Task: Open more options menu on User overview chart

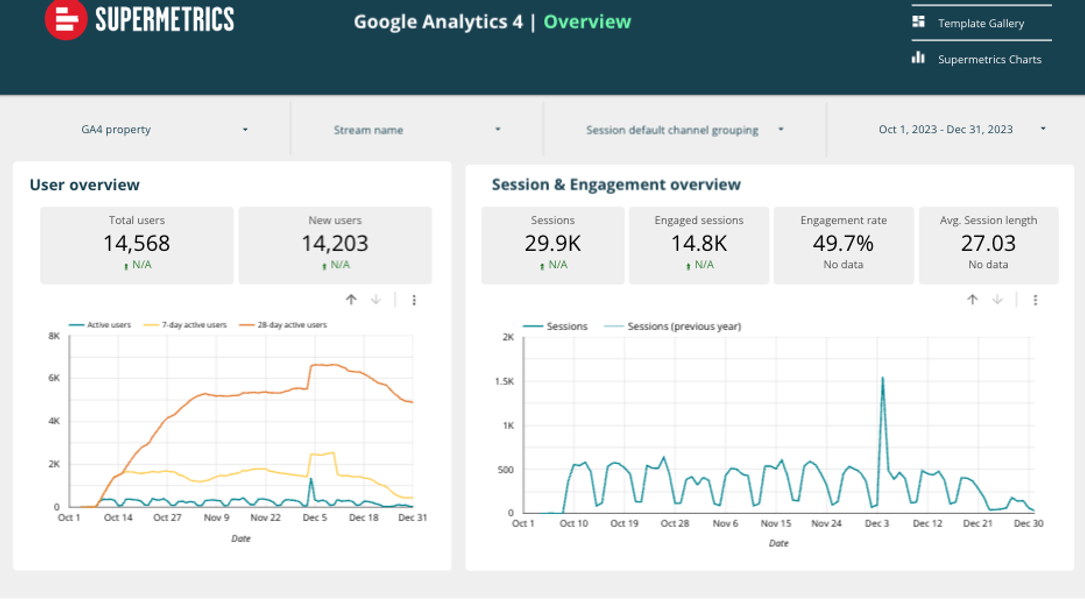Action: [x=414, y=299]
